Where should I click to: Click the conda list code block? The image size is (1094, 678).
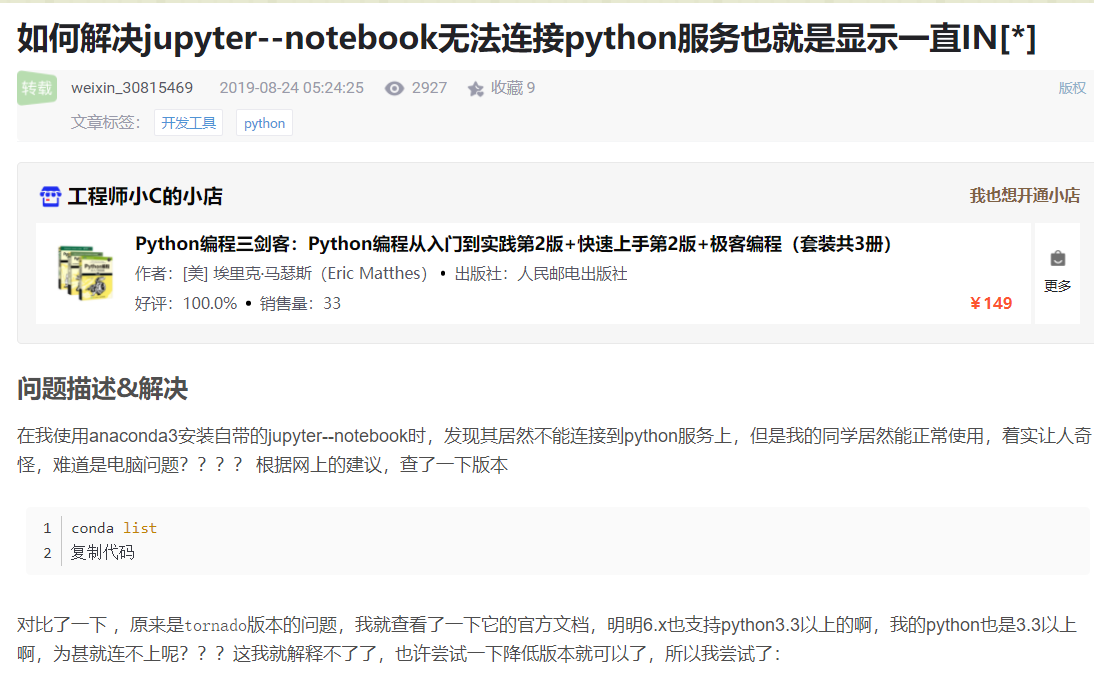(114, 527)
